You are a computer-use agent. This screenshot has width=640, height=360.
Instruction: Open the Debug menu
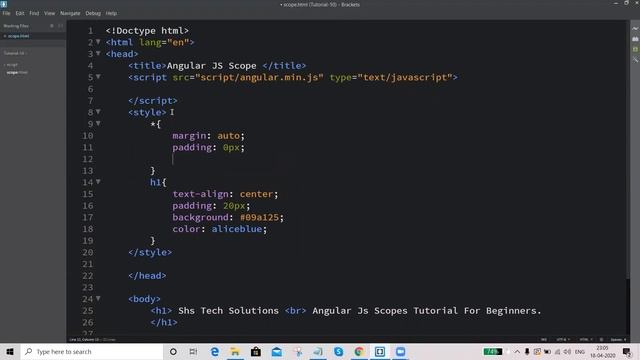93,13
